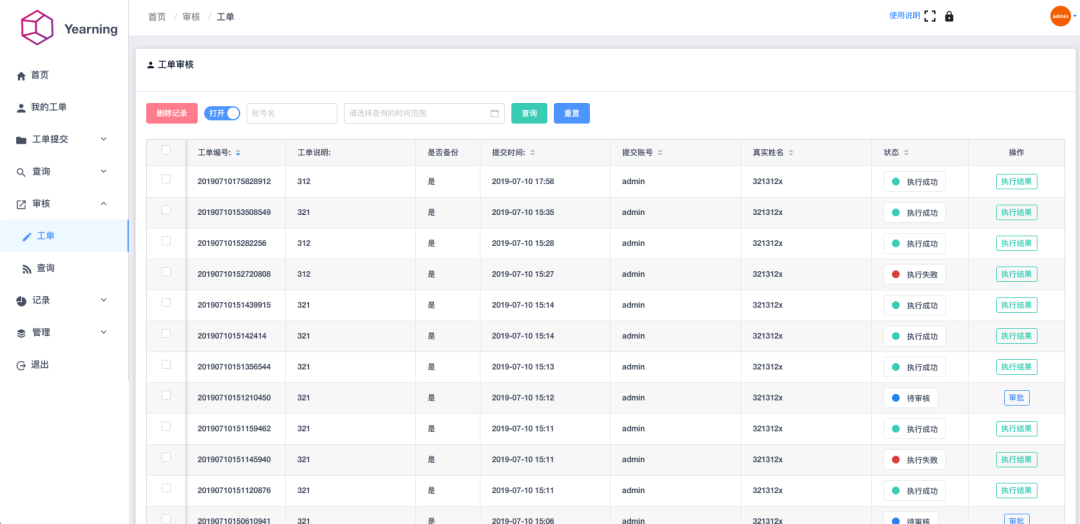Check the box for order 20190710151145940

pos(166,457)
